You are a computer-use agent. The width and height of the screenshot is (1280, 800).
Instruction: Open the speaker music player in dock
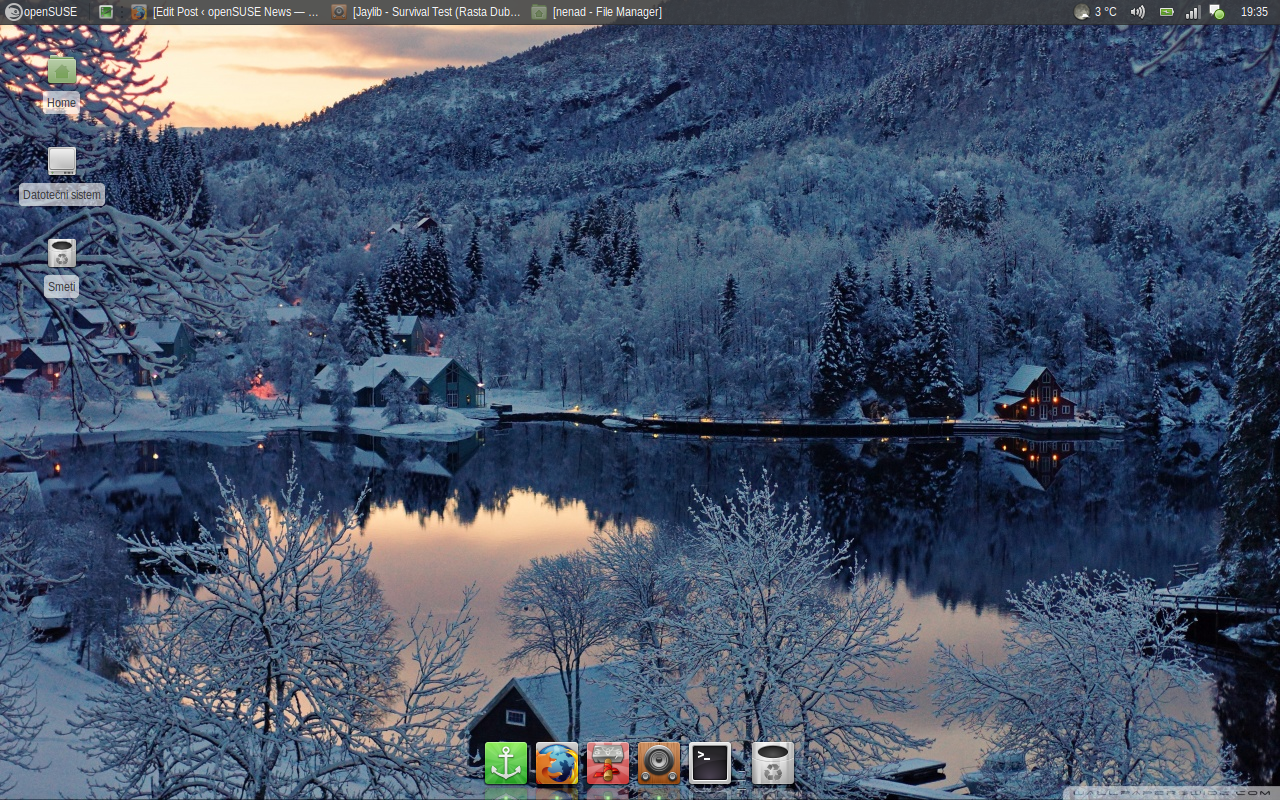pyautogui.click(x=659, y=763)
